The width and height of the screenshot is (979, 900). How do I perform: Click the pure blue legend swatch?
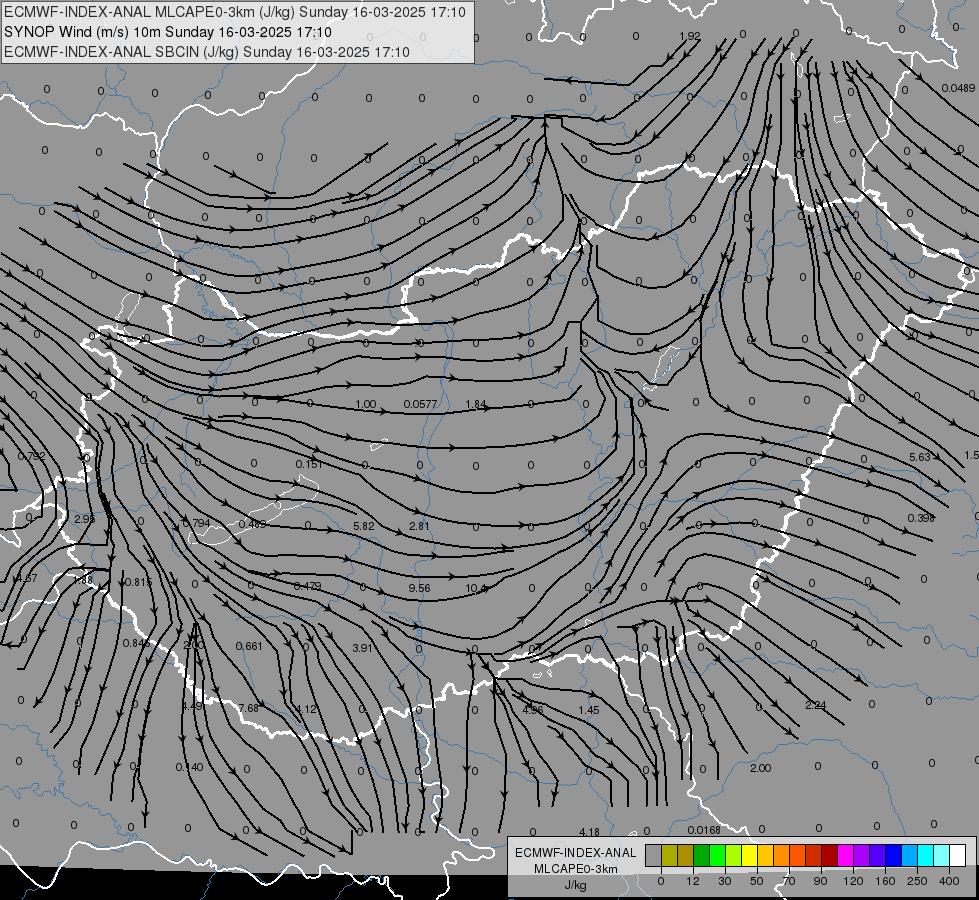893,856
